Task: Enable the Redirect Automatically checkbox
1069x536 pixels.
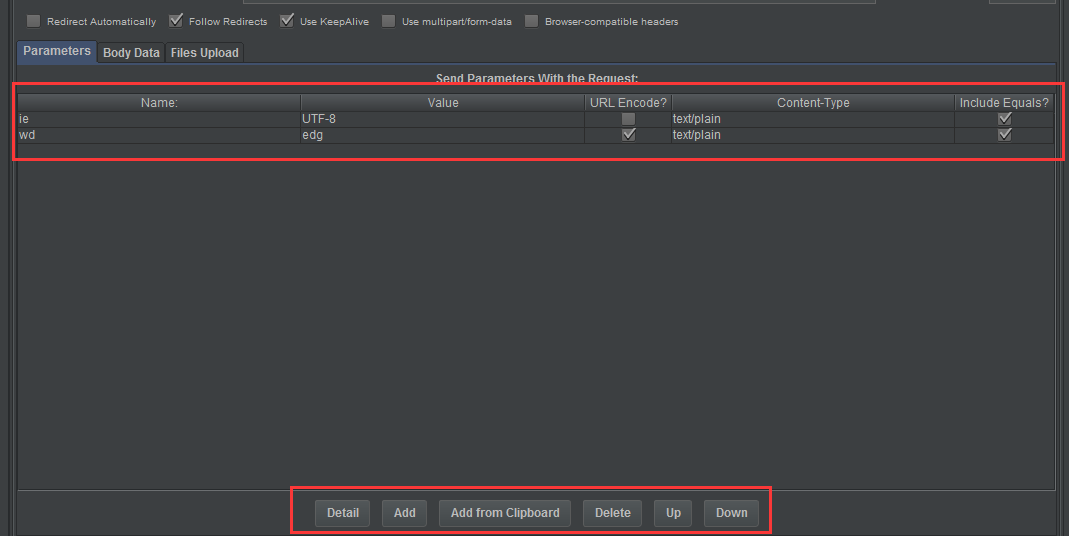Action: 33,21
